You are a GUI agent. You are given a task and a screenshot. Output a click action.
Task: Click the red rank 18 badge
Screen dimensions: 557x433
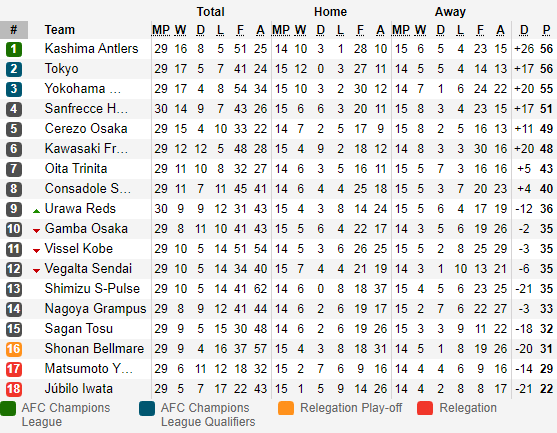[x=14, y=389]
